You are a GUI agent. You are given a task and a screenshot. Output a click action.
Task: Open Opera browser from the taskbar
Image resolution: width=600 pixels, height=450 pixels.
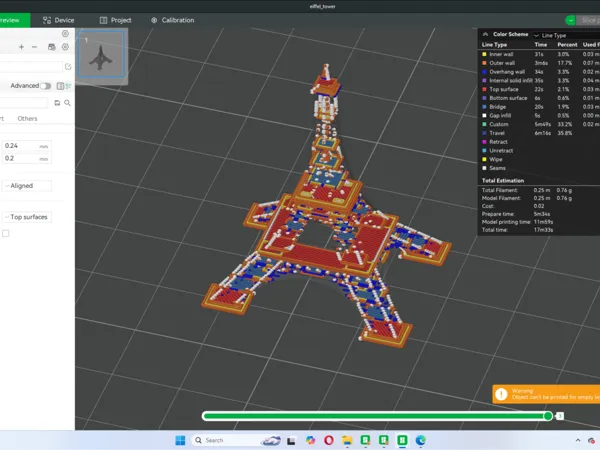[x=329, y=440]
